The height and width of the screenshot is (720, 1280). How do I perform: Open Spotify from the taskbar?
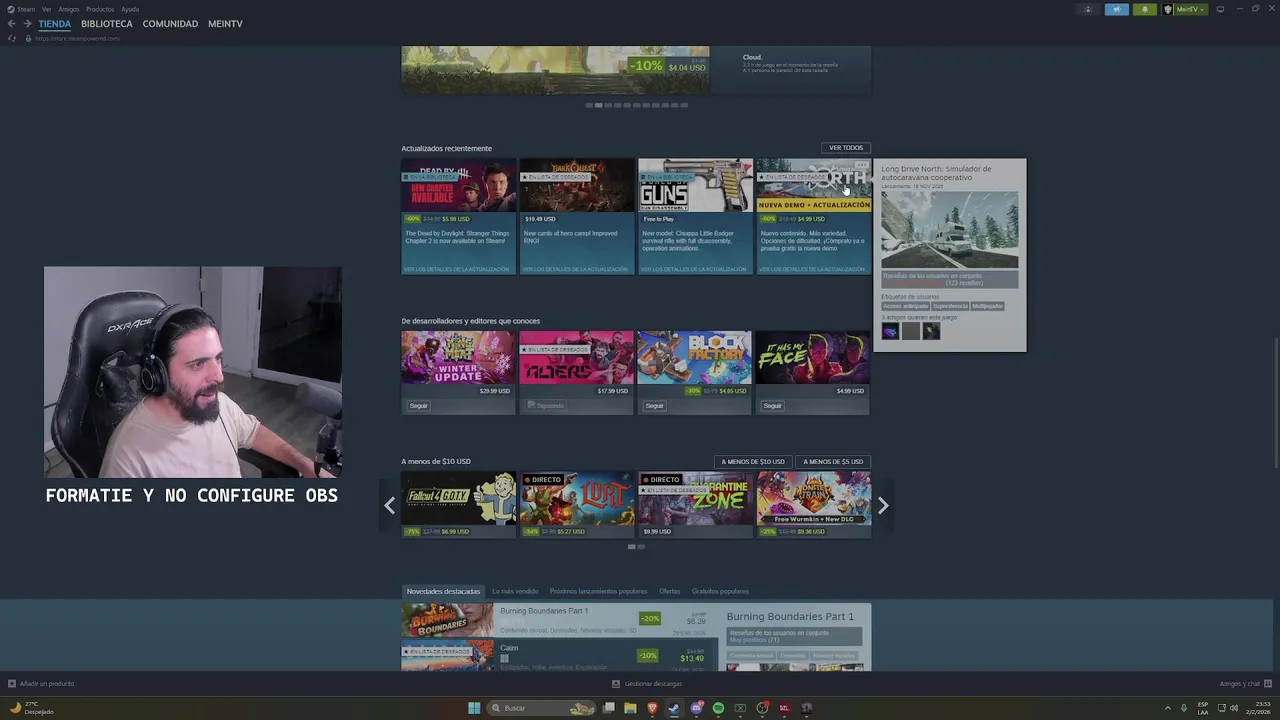718,708
